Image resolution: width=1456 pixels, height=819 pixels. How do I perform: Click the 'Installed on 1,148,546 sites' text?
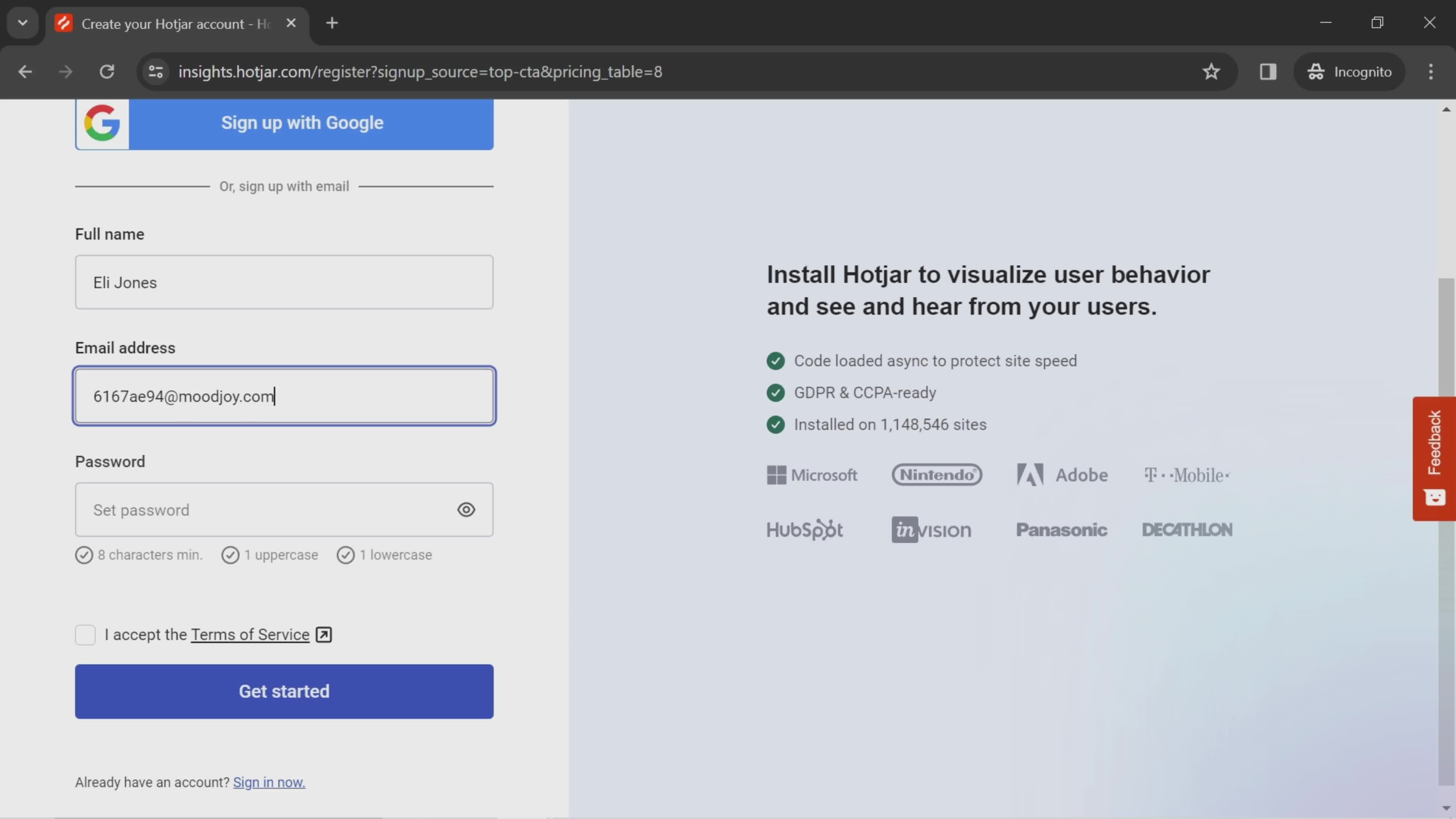890,425
